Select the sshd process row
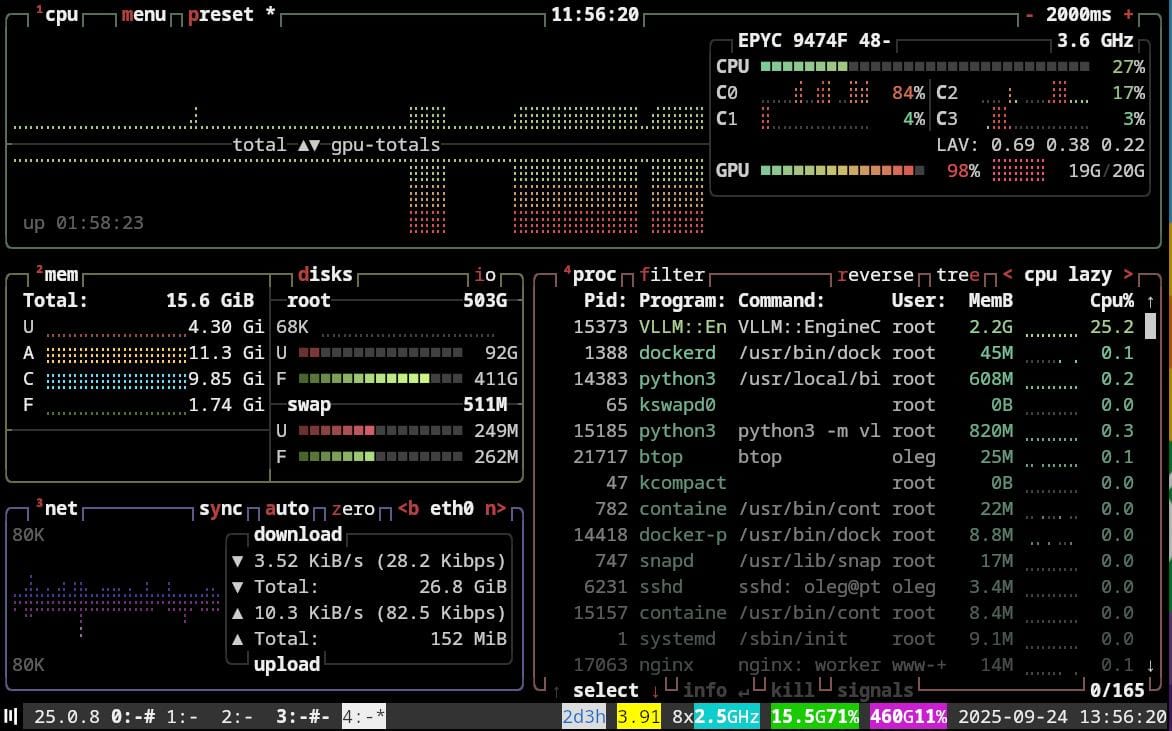The width and height of the screenshot is (1172, 731). 853,587
